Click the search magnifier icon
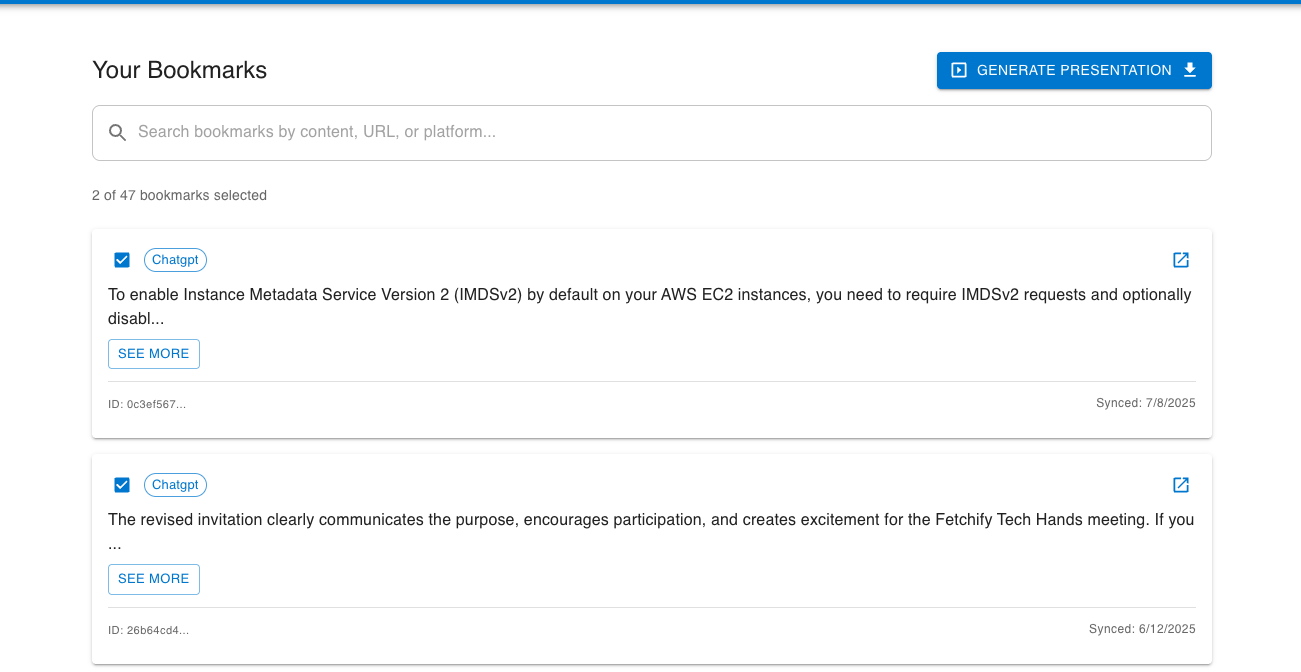1301x672 pixels. (118, 132)
